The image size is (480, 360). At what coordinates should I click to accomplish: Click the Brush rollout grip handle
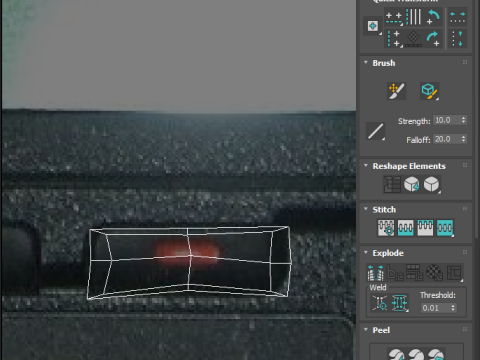[465, 62]
